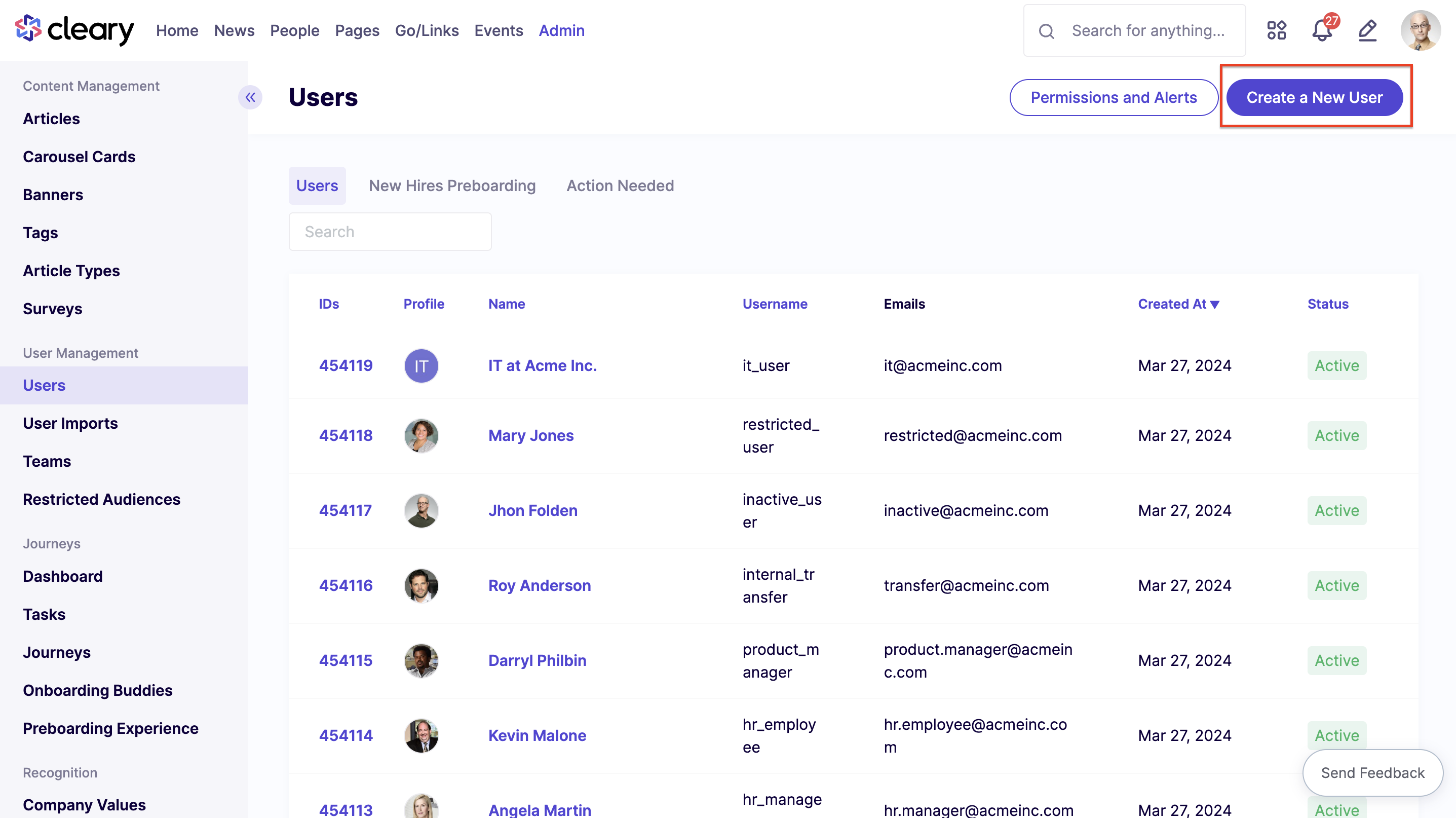Focus the users table Search field

point(390,232)
